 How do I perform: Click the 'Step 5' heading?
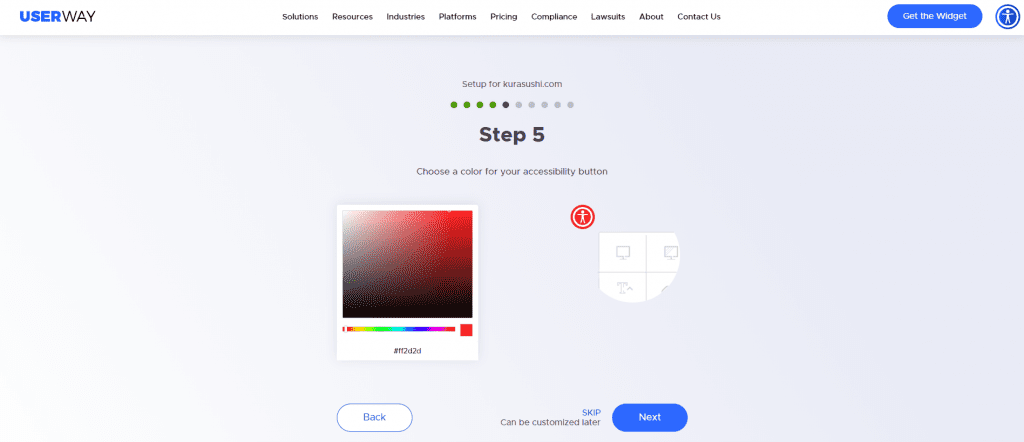tap(512, 134)
